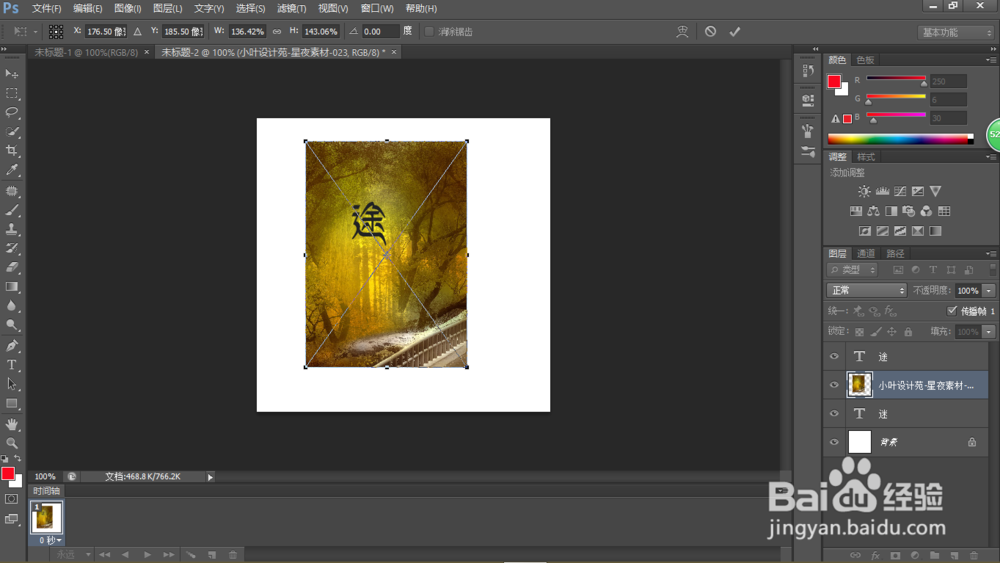
Task: Open the status bar info arrow menu
Action: (x=210, y=477)
